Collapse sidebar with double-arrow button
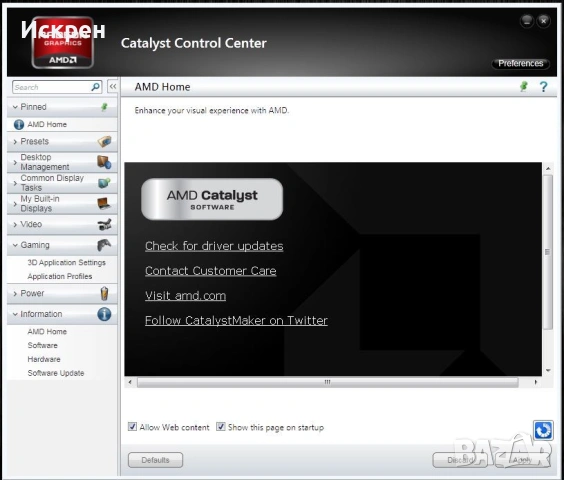 pyautogui.click(x=113, y=87)
